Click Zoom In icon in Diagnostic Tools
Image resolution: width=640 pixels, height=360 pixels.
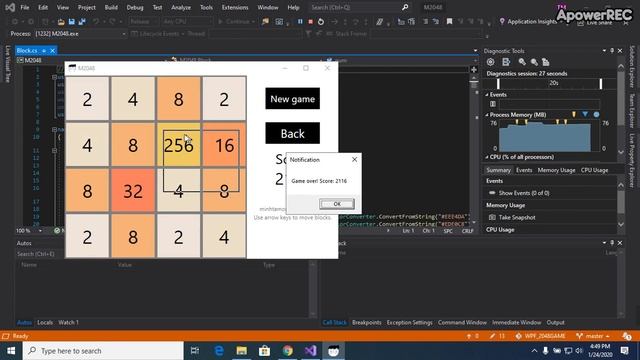tap(522, 62)
